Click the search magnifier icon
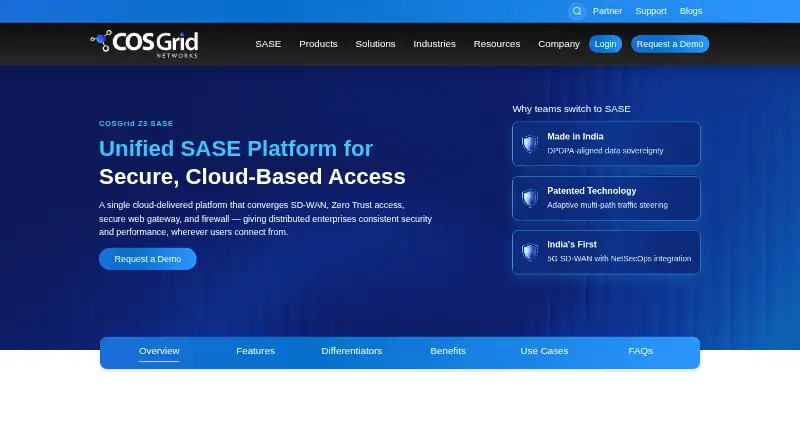Viewport: 800px width, 440px height. coord(577,11)
